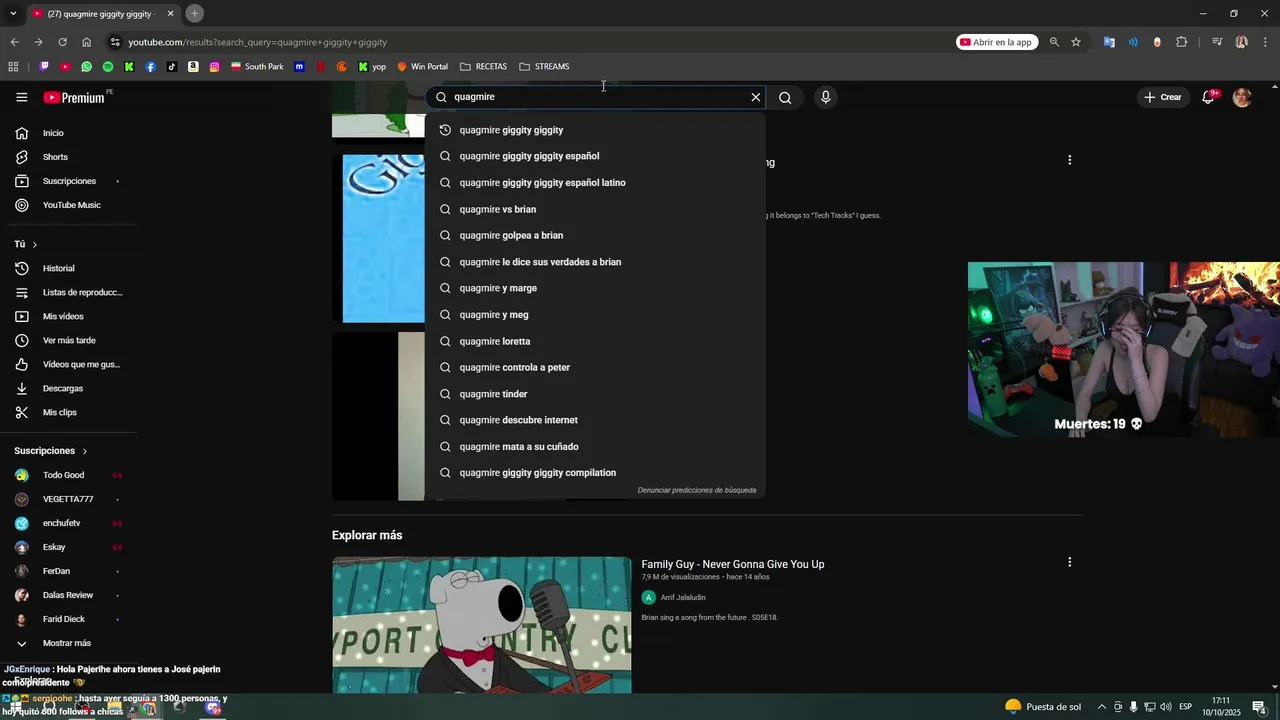The image size is (1280, 720).
Task: Expand Mostrar más subscriptions
Action: coord(69,643)
